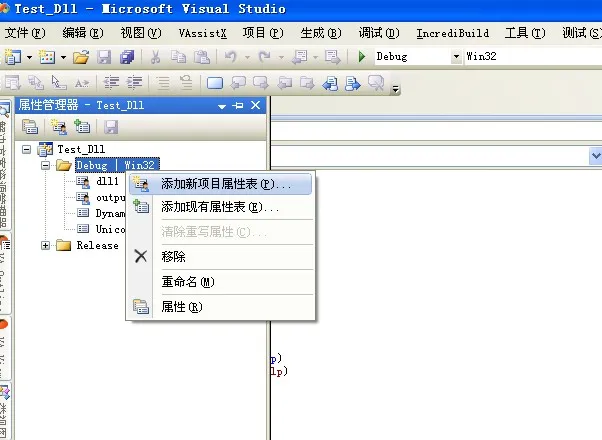Click the New Project toolbar icon

click(13, 57)
